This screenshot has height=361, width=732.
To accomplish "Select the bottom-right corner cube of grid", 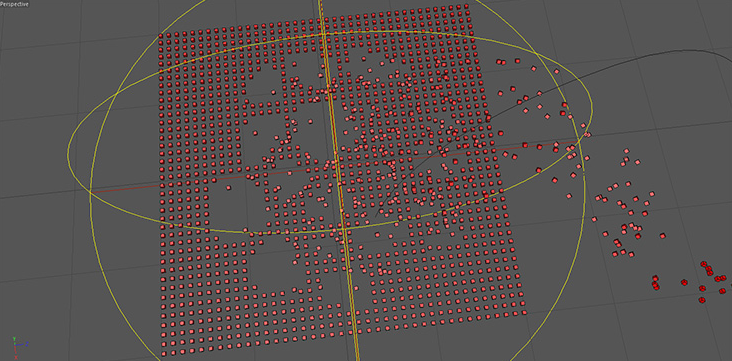I will [x=523, y=312].
